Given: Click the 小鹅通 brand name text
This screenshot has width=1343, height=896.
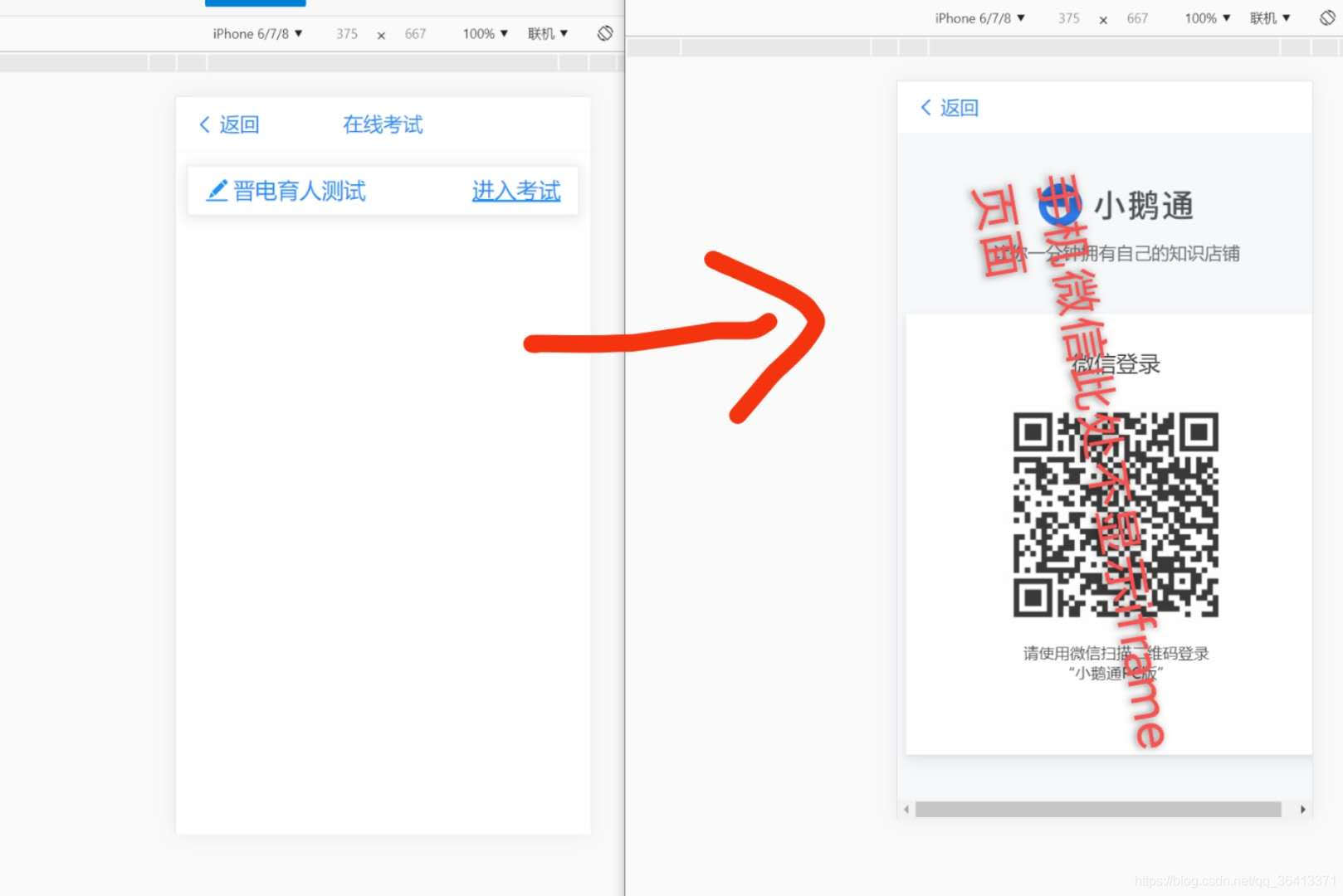Looking at the screenshot, I should click(x=1144, y=206).
